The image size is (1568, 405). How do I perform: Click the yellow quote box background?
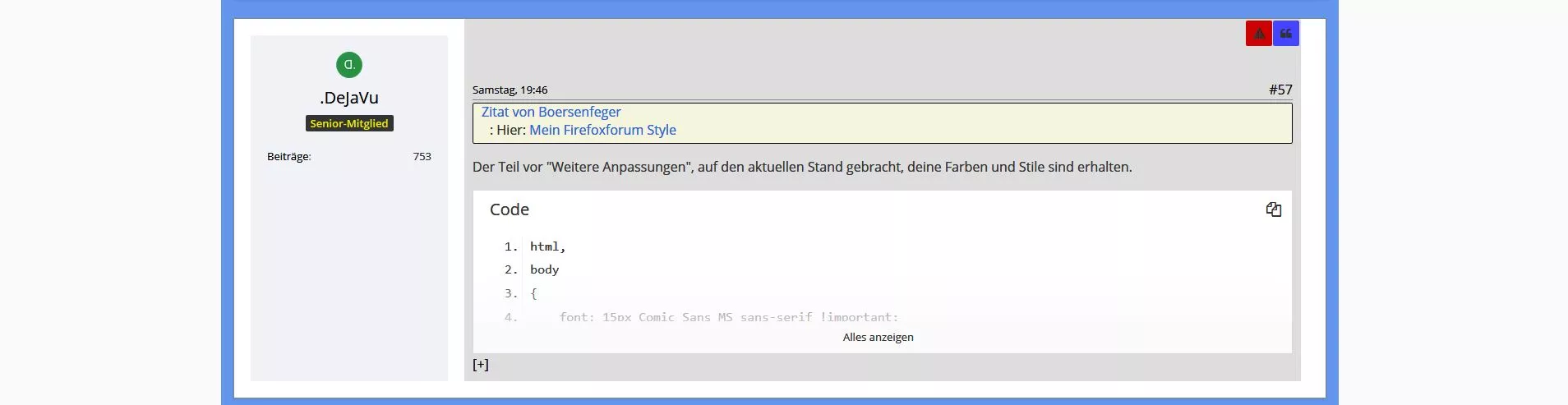986,123
